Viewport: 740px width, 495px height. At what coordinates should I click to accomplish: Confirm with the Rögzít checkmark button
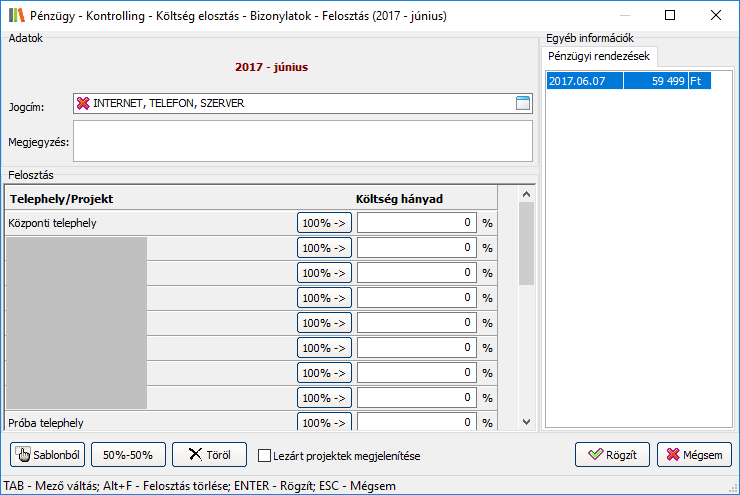(612, 455)
